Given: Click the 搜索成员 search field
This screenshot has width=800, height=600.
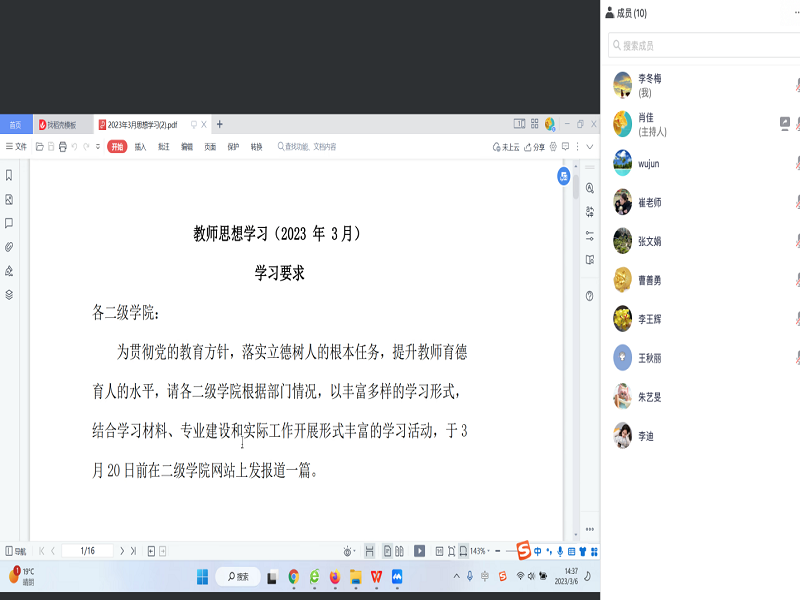Looking at the screenshot, I should (700, 45).
